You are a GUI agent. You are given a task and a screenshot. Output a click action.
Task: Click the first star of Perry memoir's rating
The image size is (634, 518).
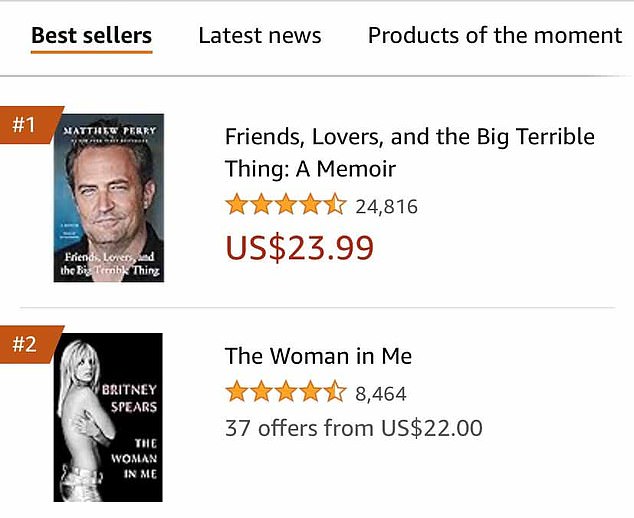[237, 206]
